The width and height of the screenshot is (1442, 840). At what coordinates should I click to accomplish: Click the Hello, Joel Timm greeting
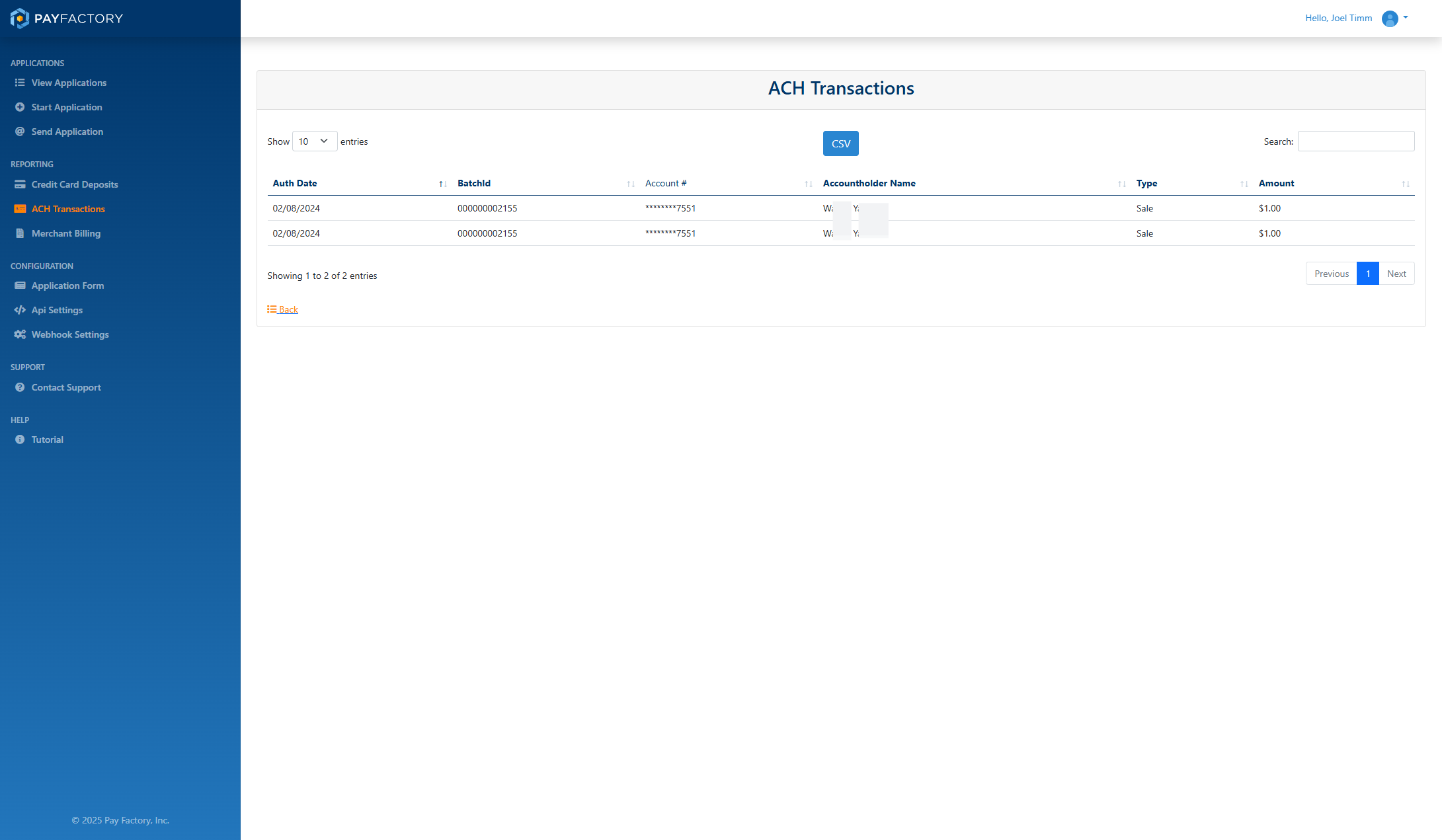coord(1338,19)
